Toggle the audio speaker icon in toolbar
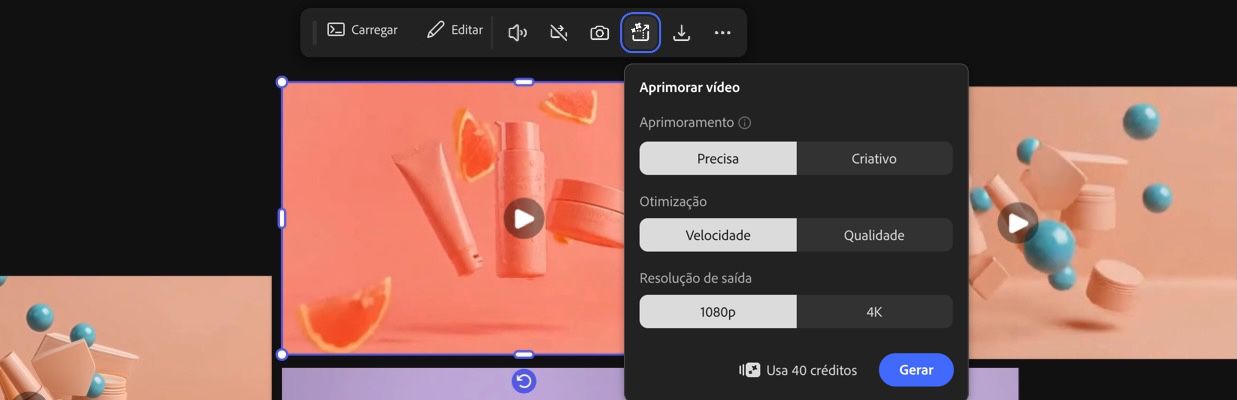Image resolution: width=1237 pixels, height=400 pixels. click(x=517, y=33)
